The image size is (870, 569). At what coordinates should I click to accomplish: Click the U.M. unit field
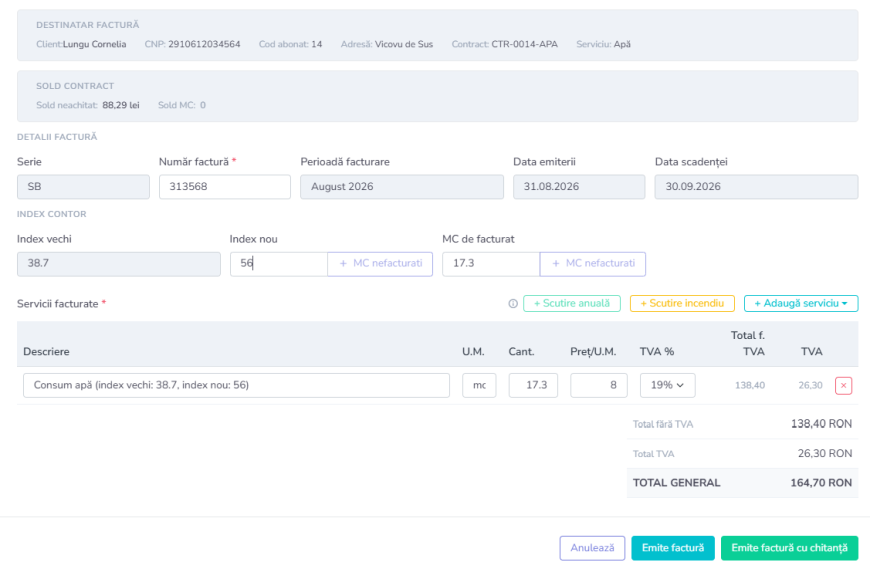[479, 385]
